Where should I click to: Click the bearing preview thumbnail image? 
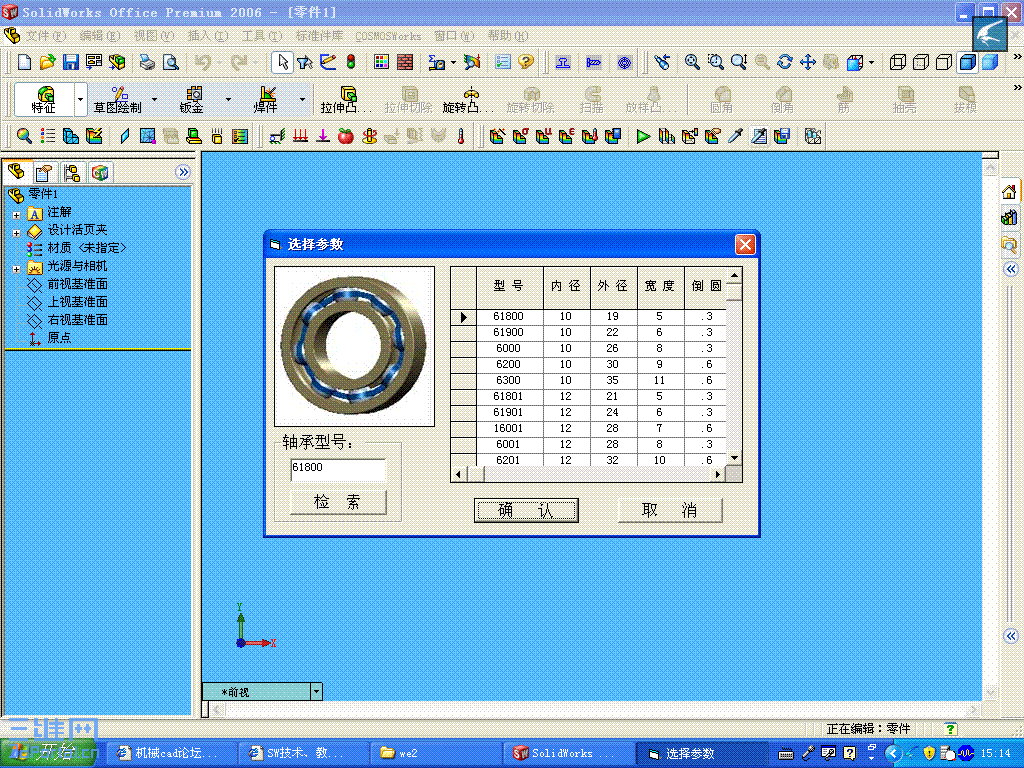[355, 346]
